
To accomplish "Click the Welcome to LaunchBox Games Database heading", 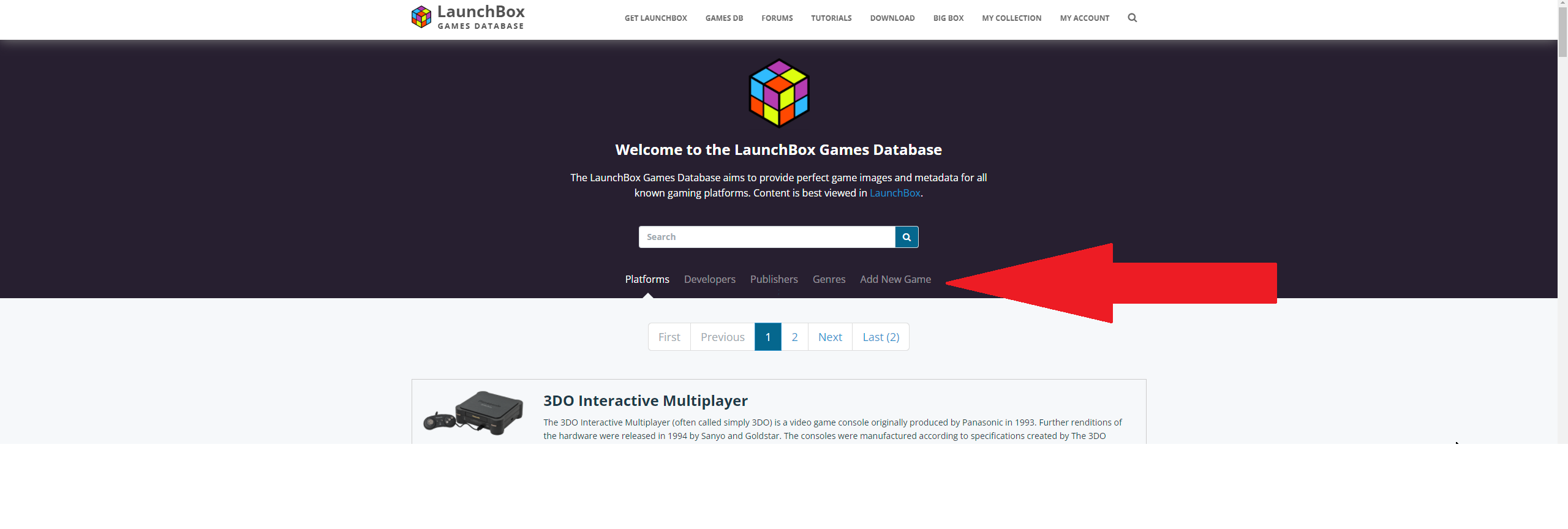I will [x=778, y=150].
